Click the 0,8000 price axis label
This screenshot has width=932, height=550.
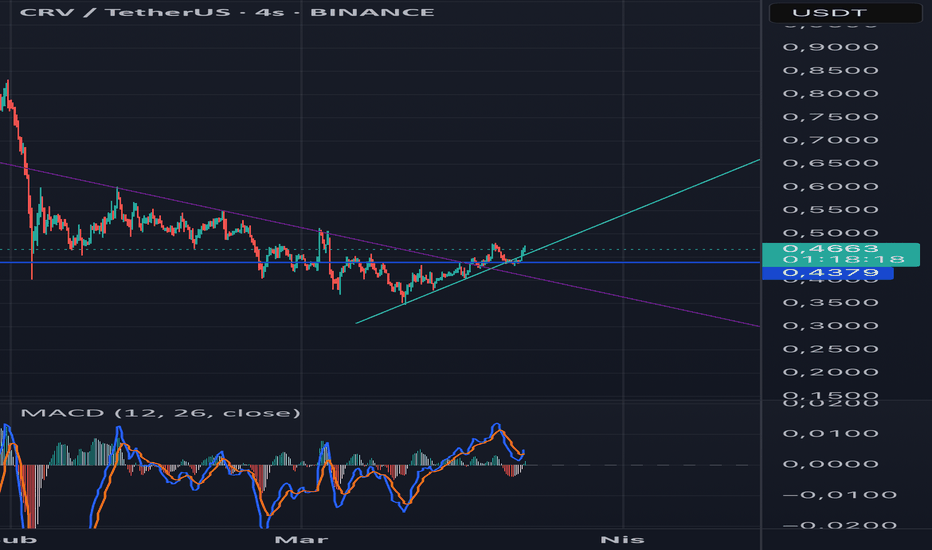tap(830, 93)
